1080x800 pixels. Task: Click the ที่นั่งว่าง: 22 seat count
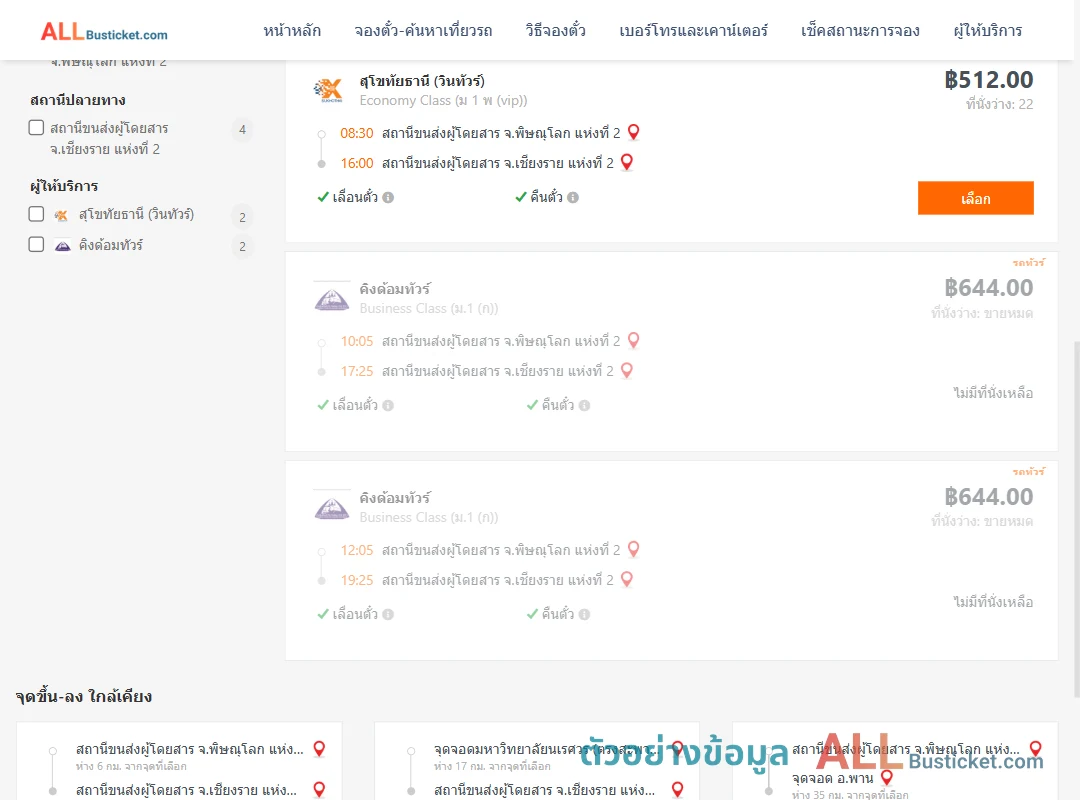point(999,104)
